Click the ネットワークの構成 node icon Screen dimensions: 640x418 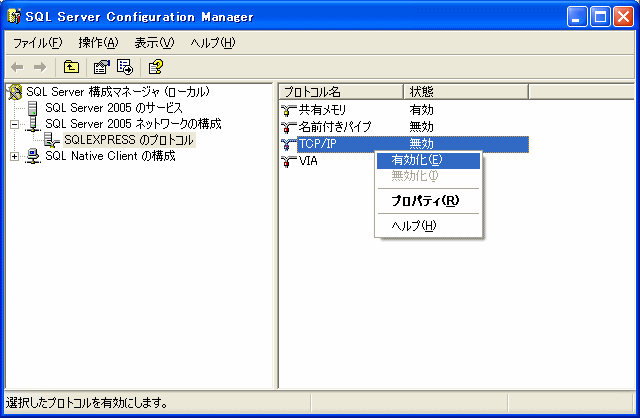(x=33, y=124)
